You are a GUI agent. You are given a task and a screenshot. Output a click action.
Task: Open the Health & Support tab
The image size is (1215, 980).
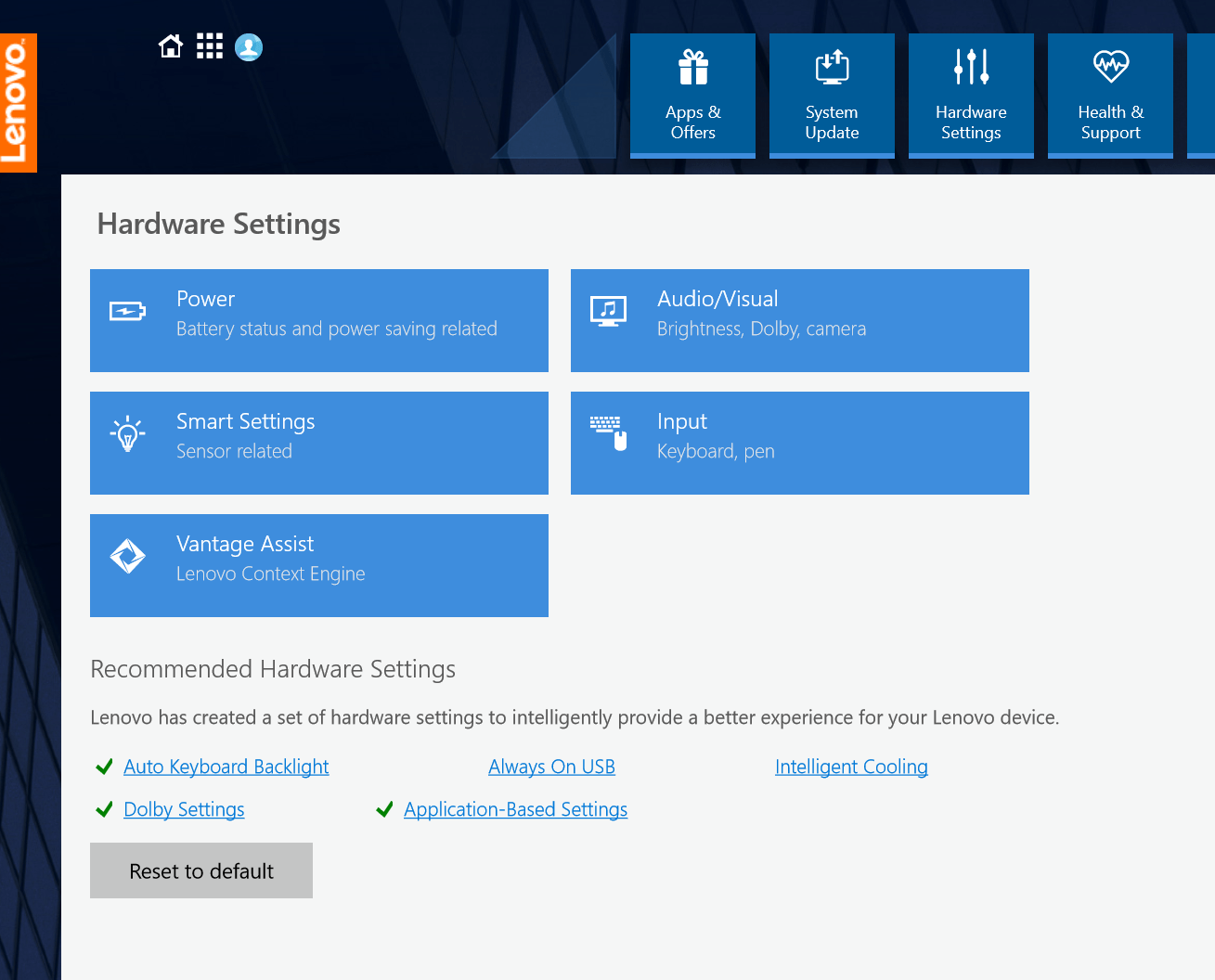[1111, 96]
